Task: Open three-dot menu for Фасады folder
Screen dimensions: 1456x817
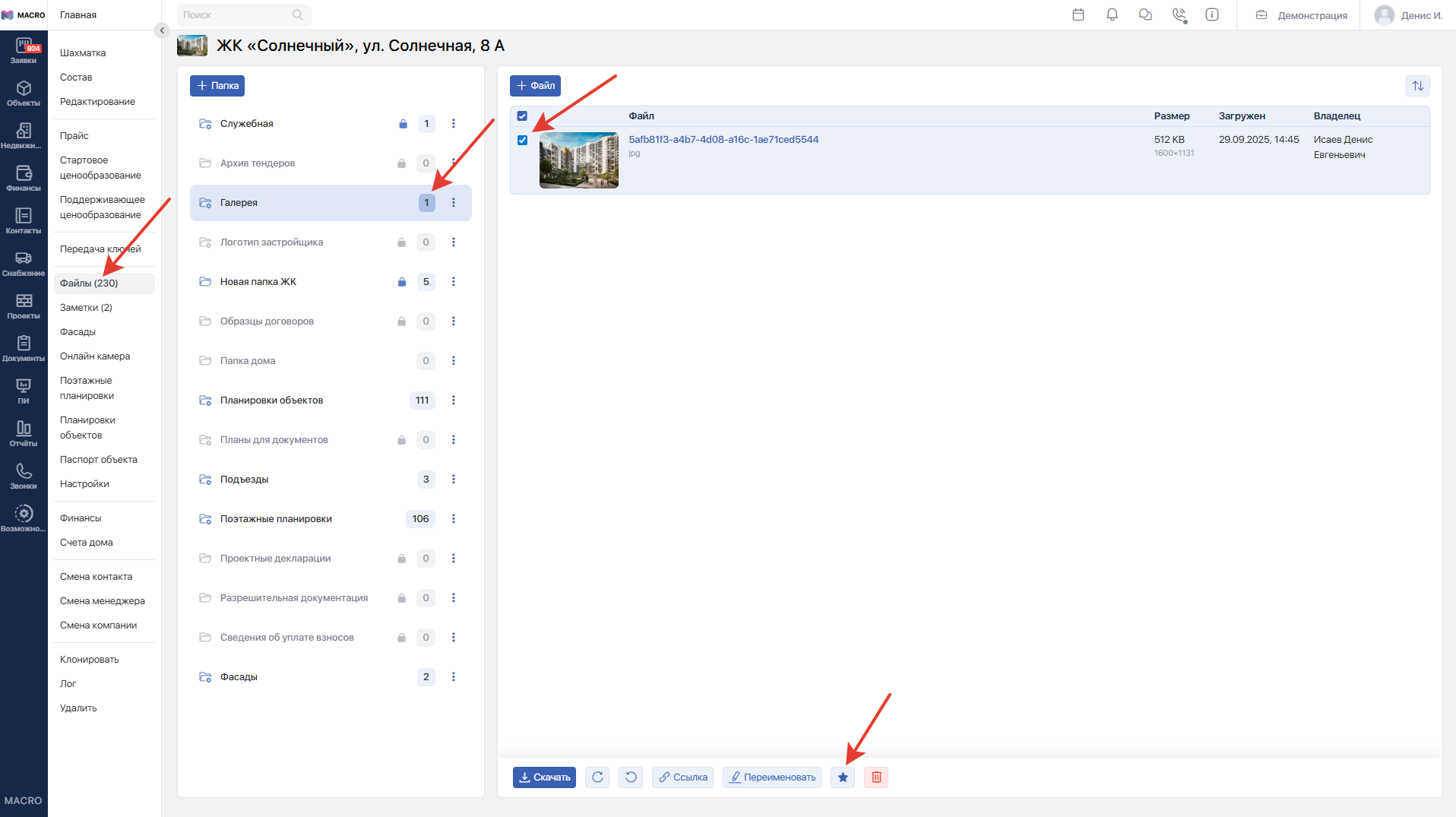Action: point(454,677)
